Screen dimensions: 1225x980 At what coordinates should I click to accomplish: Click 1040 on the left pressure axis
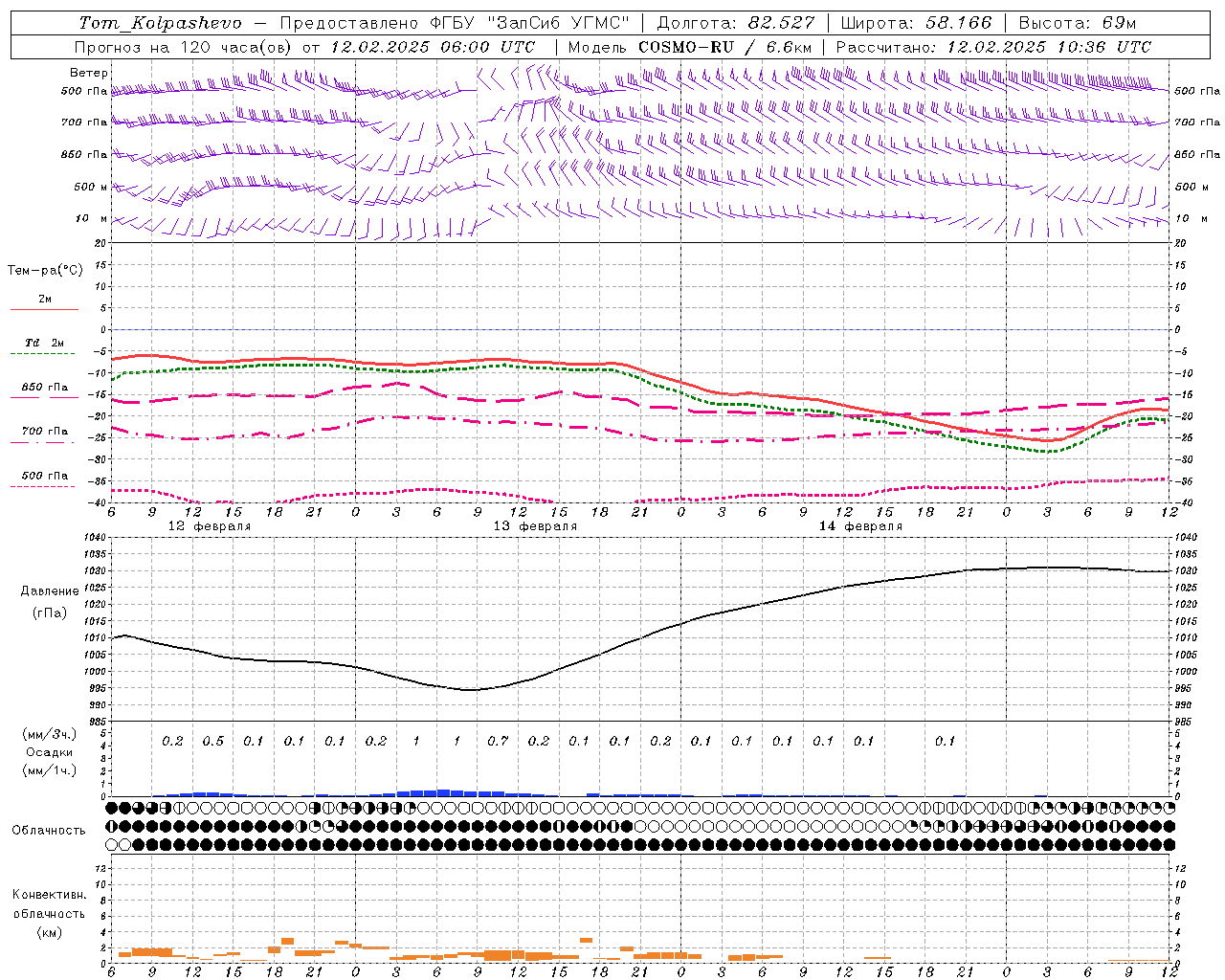[94, 538]
